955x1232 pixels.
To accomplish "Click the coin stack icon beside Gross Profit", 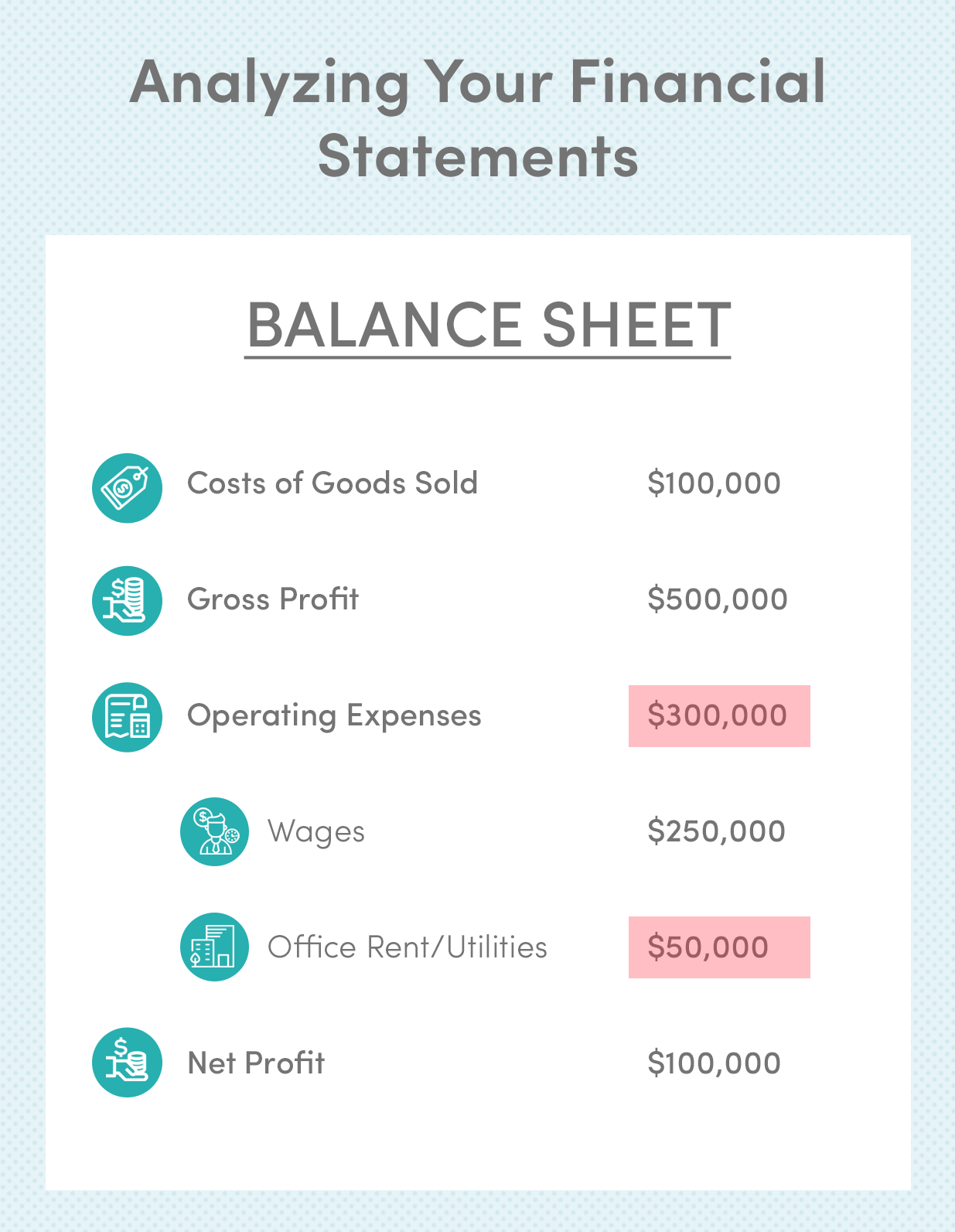I will (127, 601).
